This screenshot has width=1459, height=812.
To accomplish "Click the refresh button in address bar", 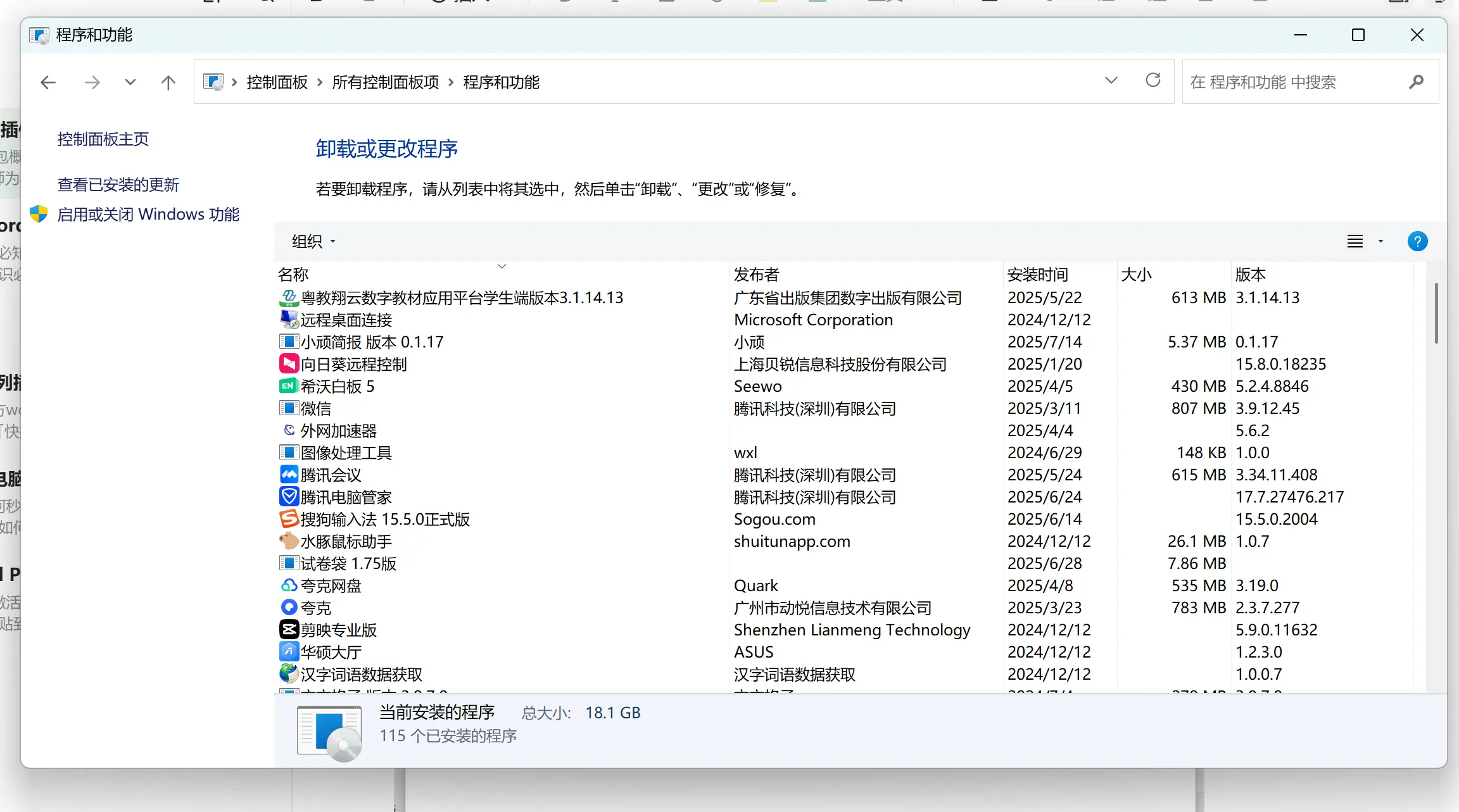I will 1153,80.
